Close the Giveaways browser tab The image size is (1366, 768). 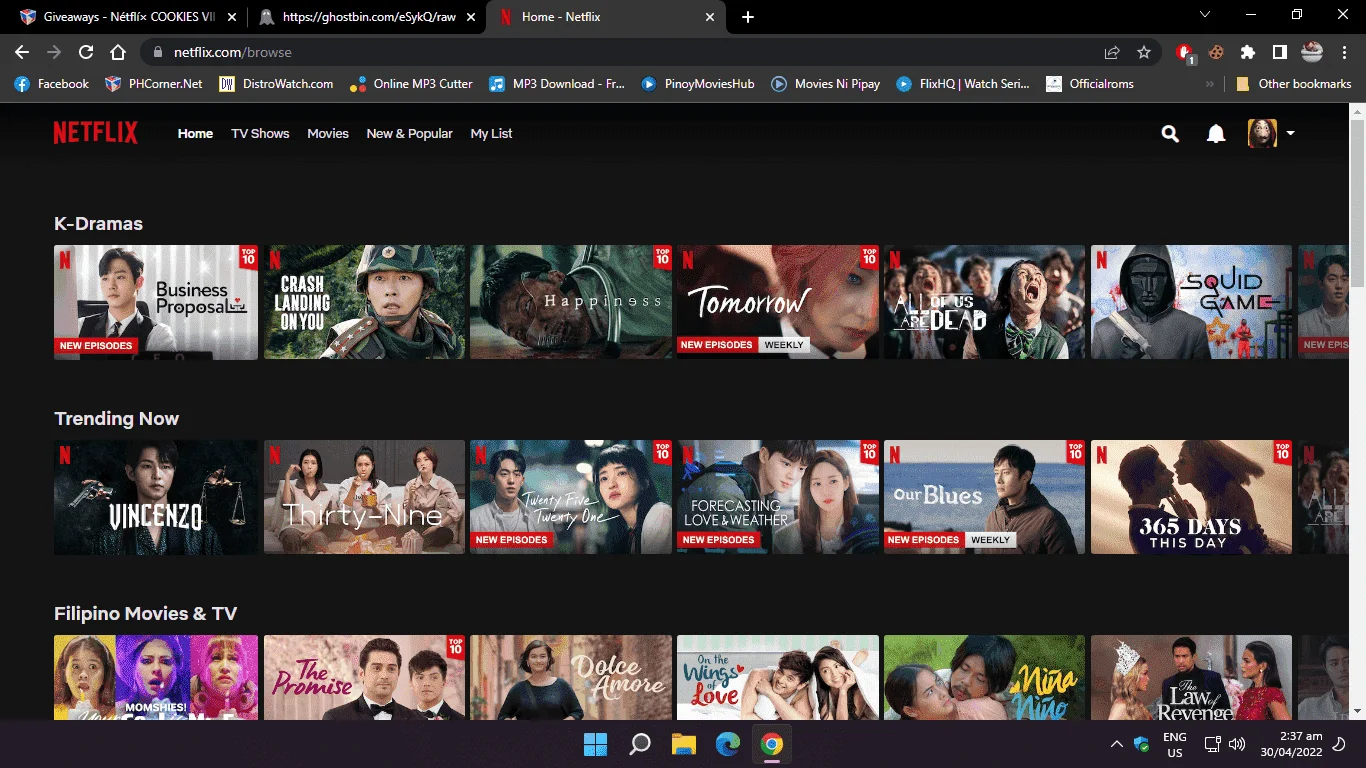[x=230, y=17]
